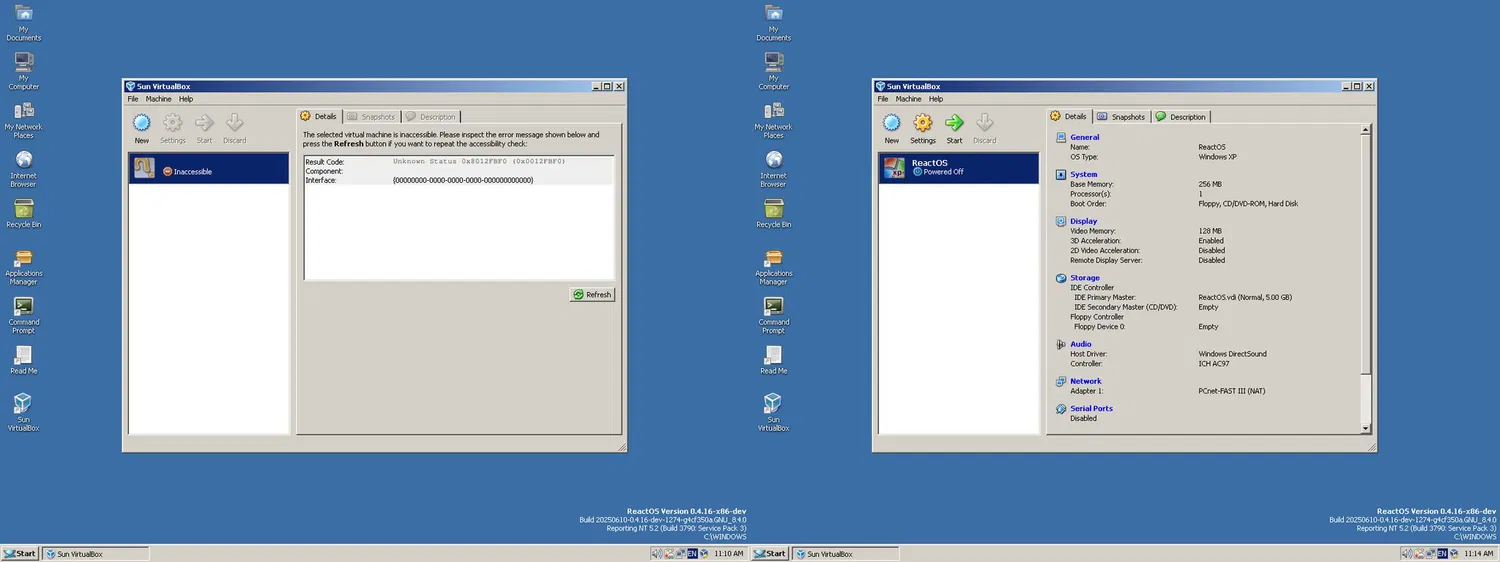This screenshot has height=562, width=1500.
Task: Click the Audio section speaker icon
Action: click(x=1062, y=344)
